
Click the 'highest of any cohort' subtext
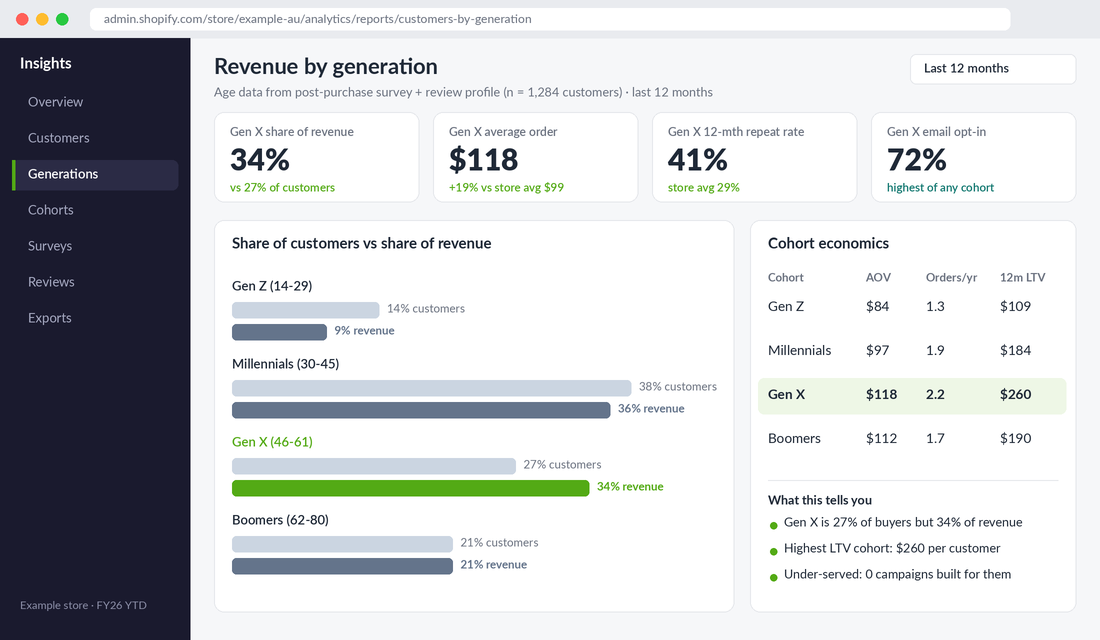pos(940,187)
